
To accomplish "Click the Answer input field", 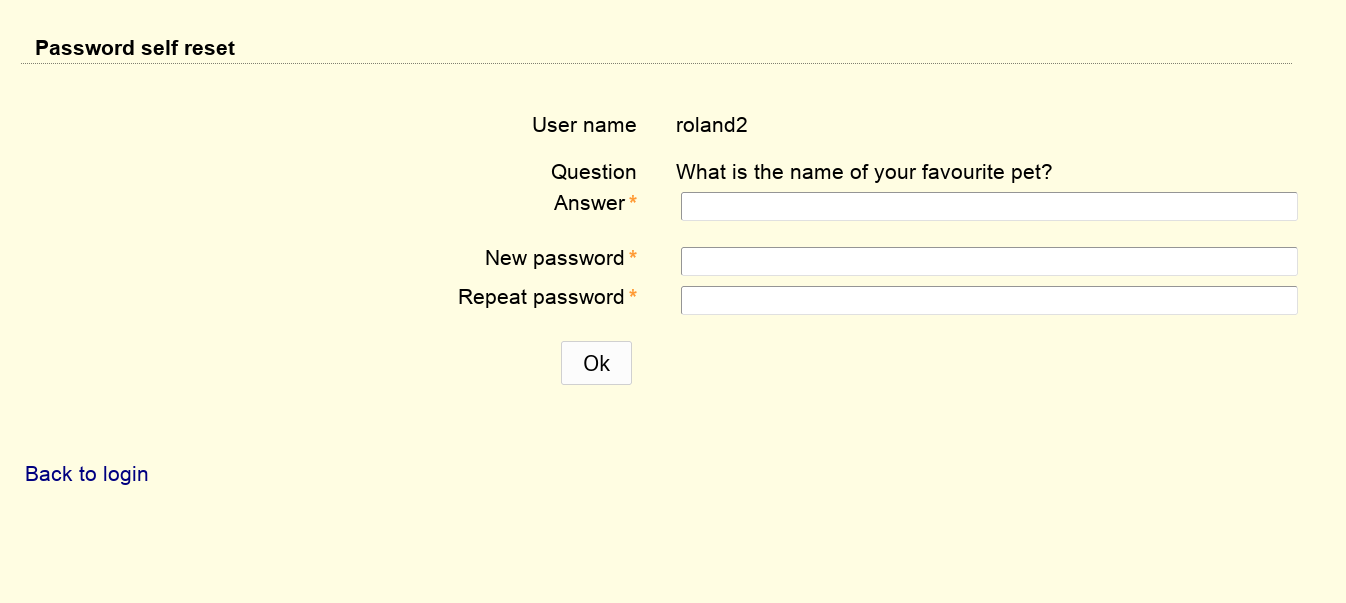I will pos(989,207).
